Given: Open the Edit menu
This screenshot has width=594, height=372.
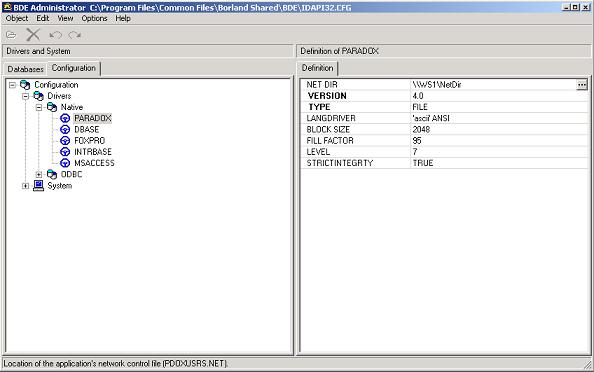Looking at the screenshot, I should click(42, 18).
